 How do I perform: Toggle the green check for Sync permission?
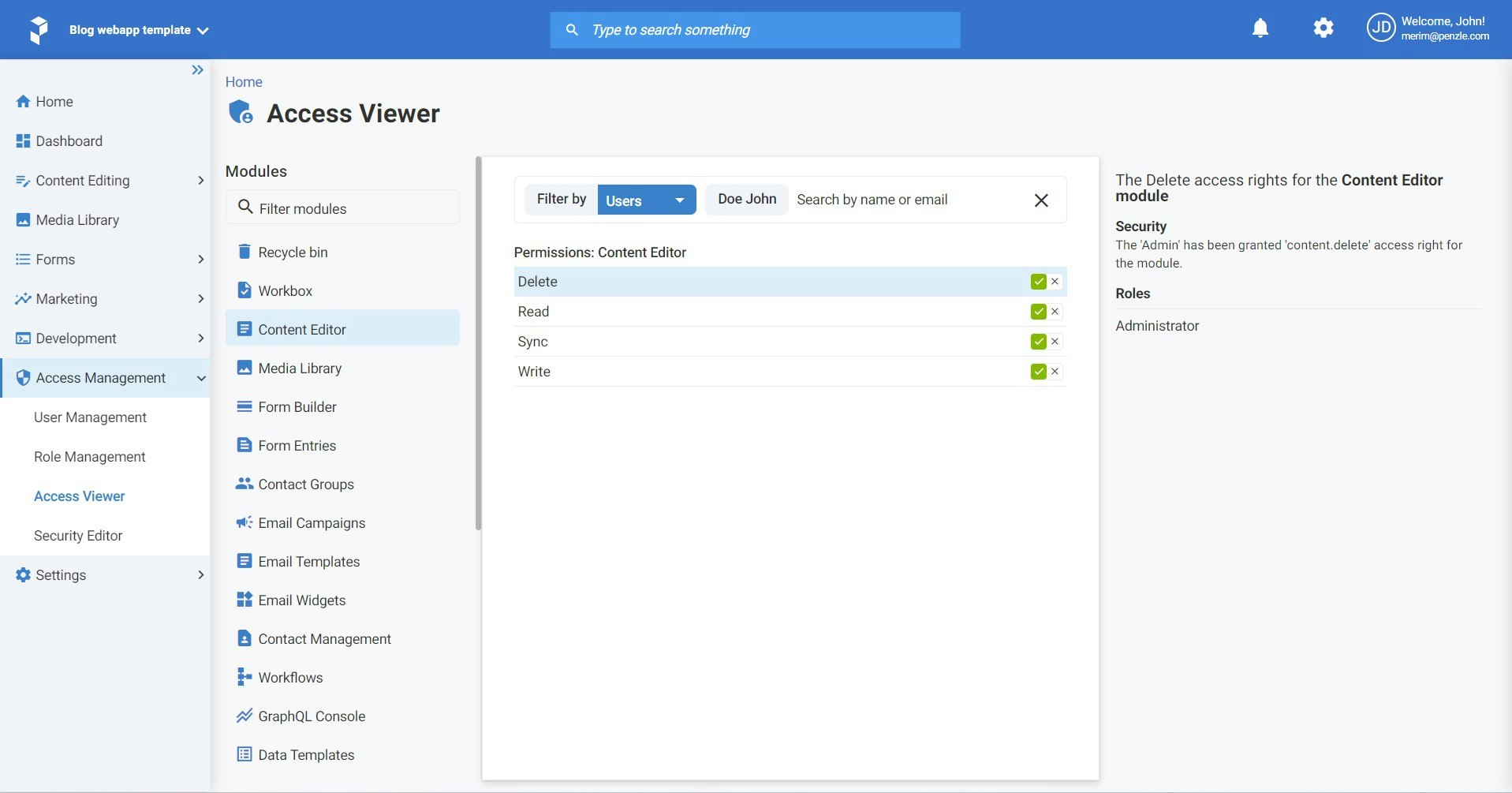tap(1038, 342)
